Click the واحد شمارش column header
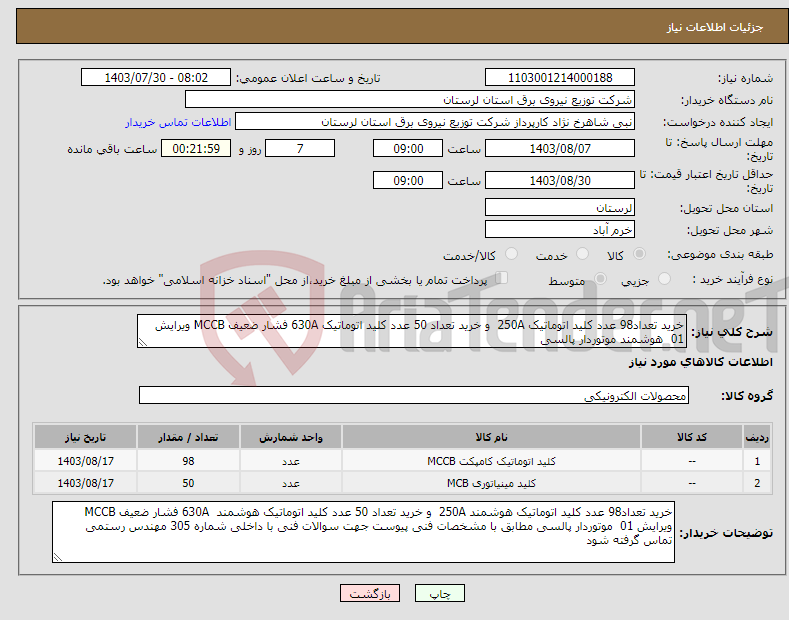Screen dimensions: 789x620 [291, 437]
